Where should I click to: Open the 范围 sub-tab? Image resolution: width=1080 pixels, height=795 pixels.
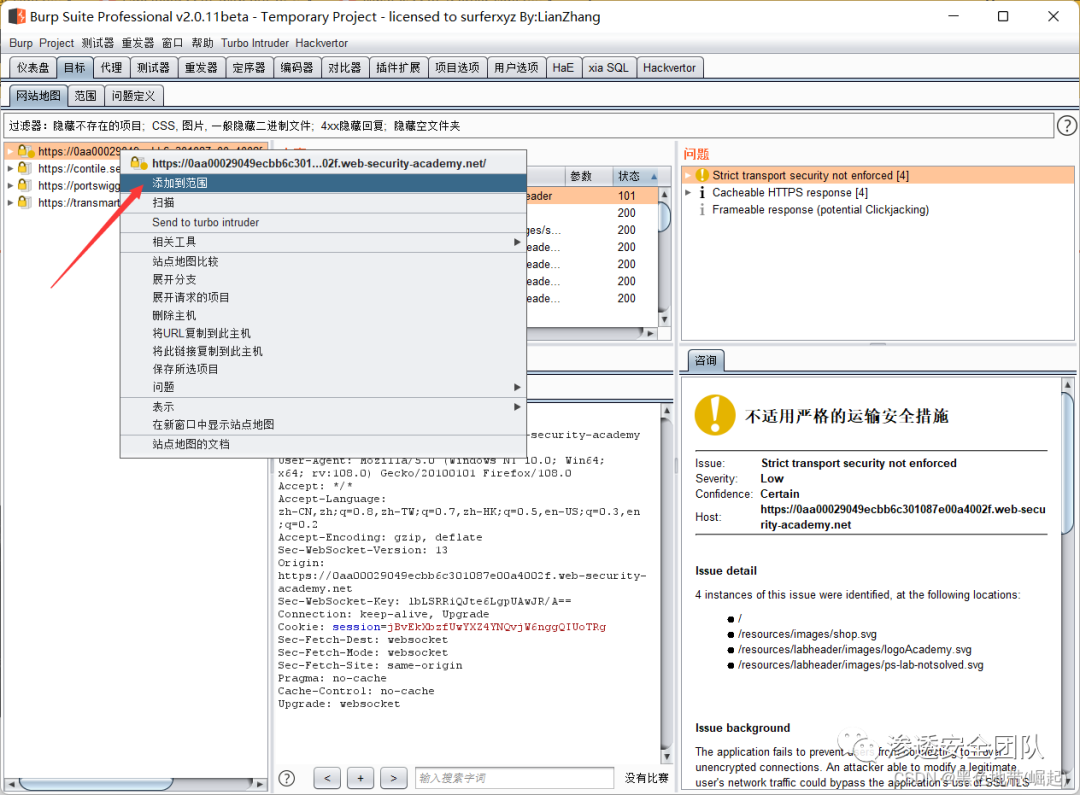pos(85,96)
